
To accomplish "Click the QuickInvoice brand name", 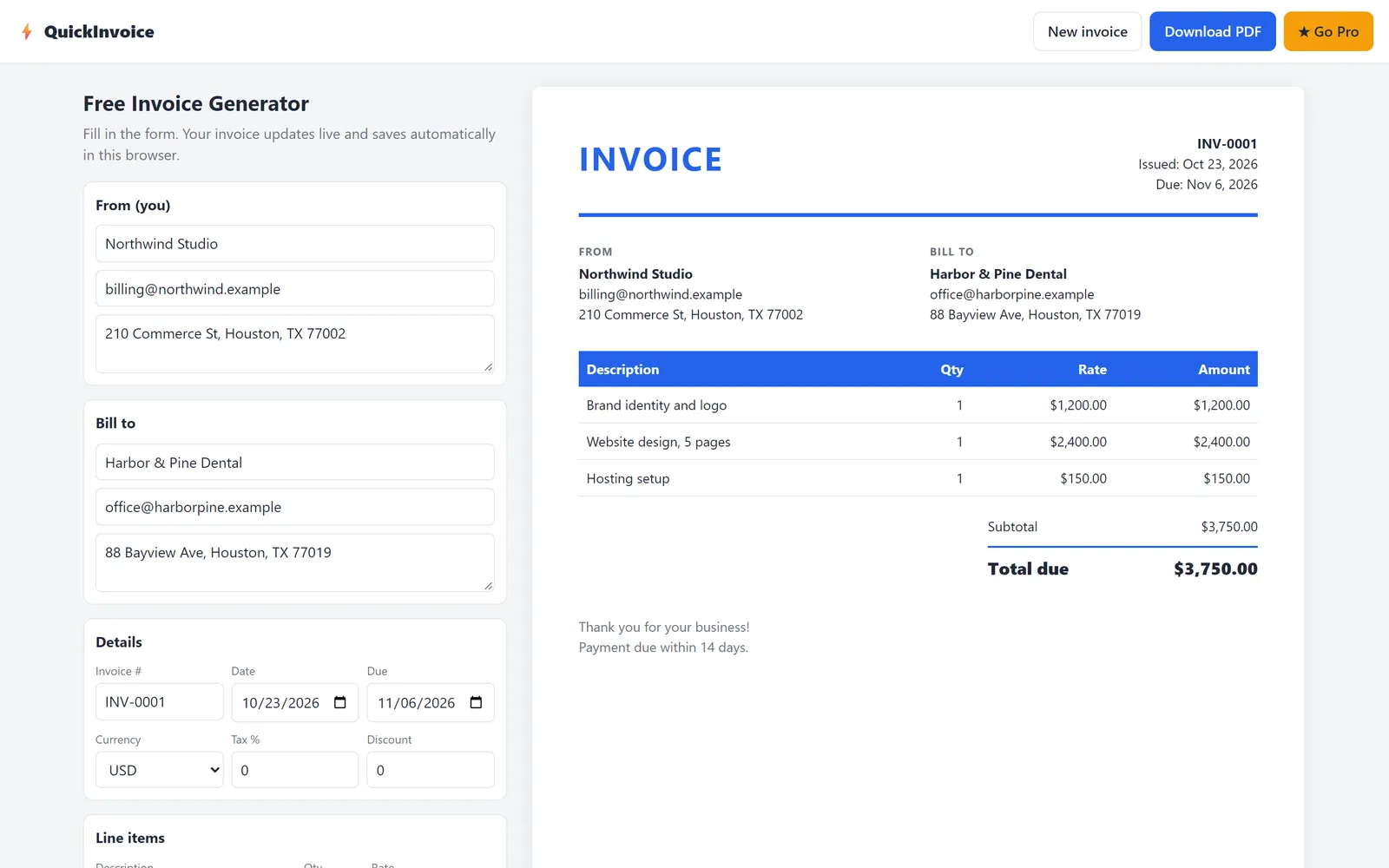I will click(x=99, y=32).
